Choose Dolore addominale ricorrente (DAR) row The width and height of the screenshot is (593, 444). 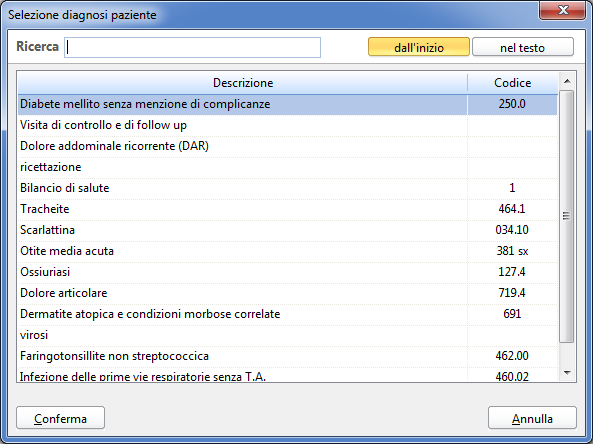[x=287, y=146]
